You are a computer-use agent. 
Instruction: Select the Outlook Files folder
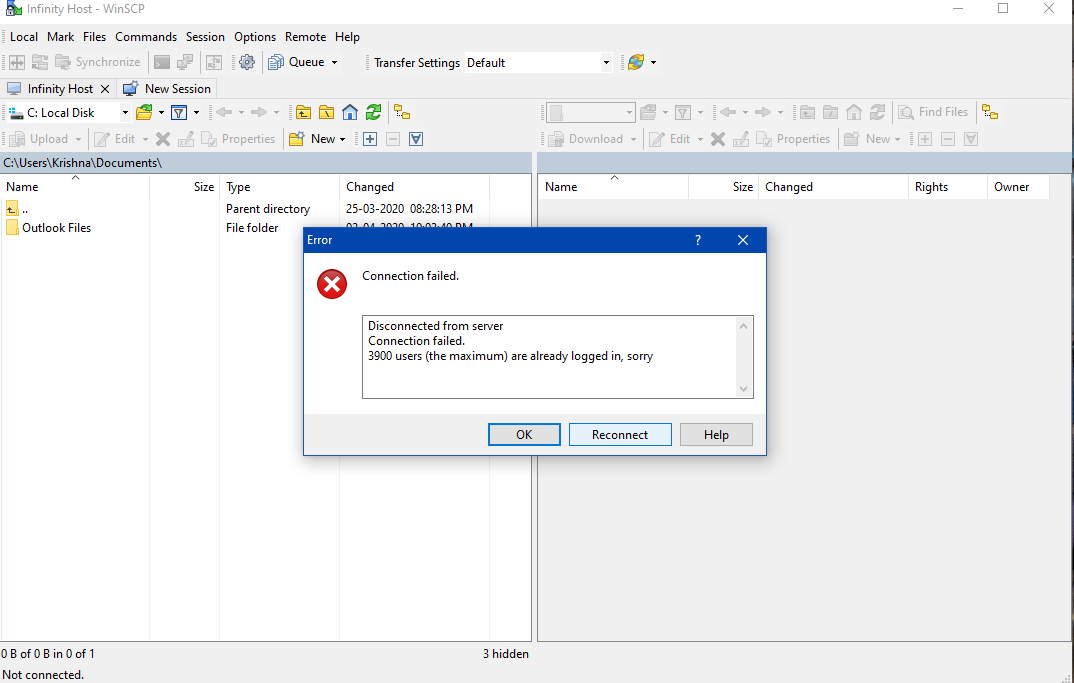[x=56, y=228]
